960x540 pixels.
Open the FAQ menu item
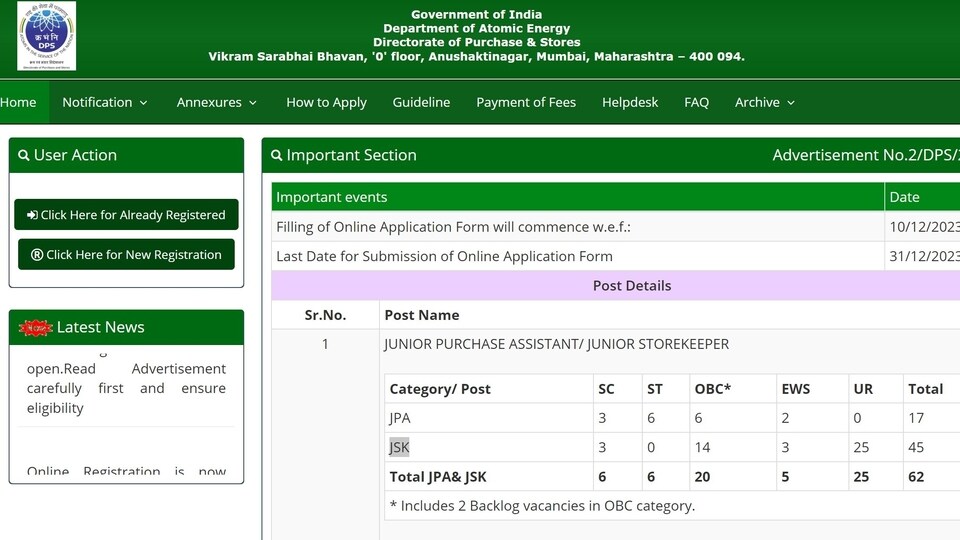696,102
